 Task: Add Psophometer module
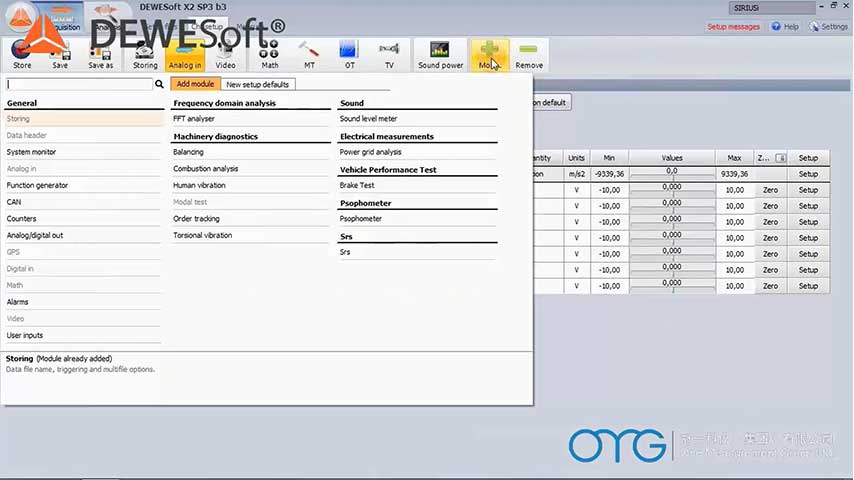coord(417,218)
